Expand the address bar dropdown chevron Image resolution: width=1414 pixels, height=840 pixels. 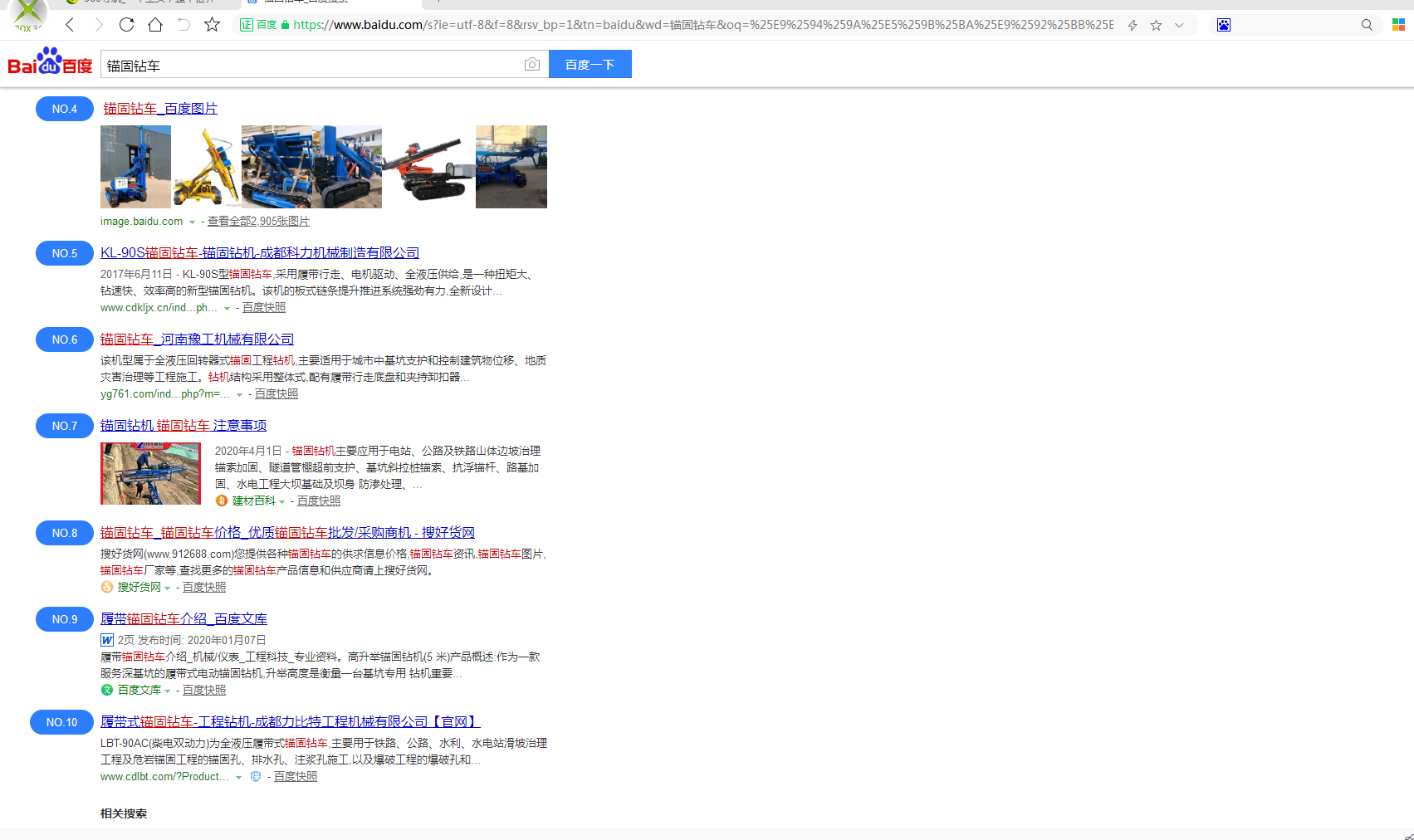pyautogui.click(x=1179, y=25)
